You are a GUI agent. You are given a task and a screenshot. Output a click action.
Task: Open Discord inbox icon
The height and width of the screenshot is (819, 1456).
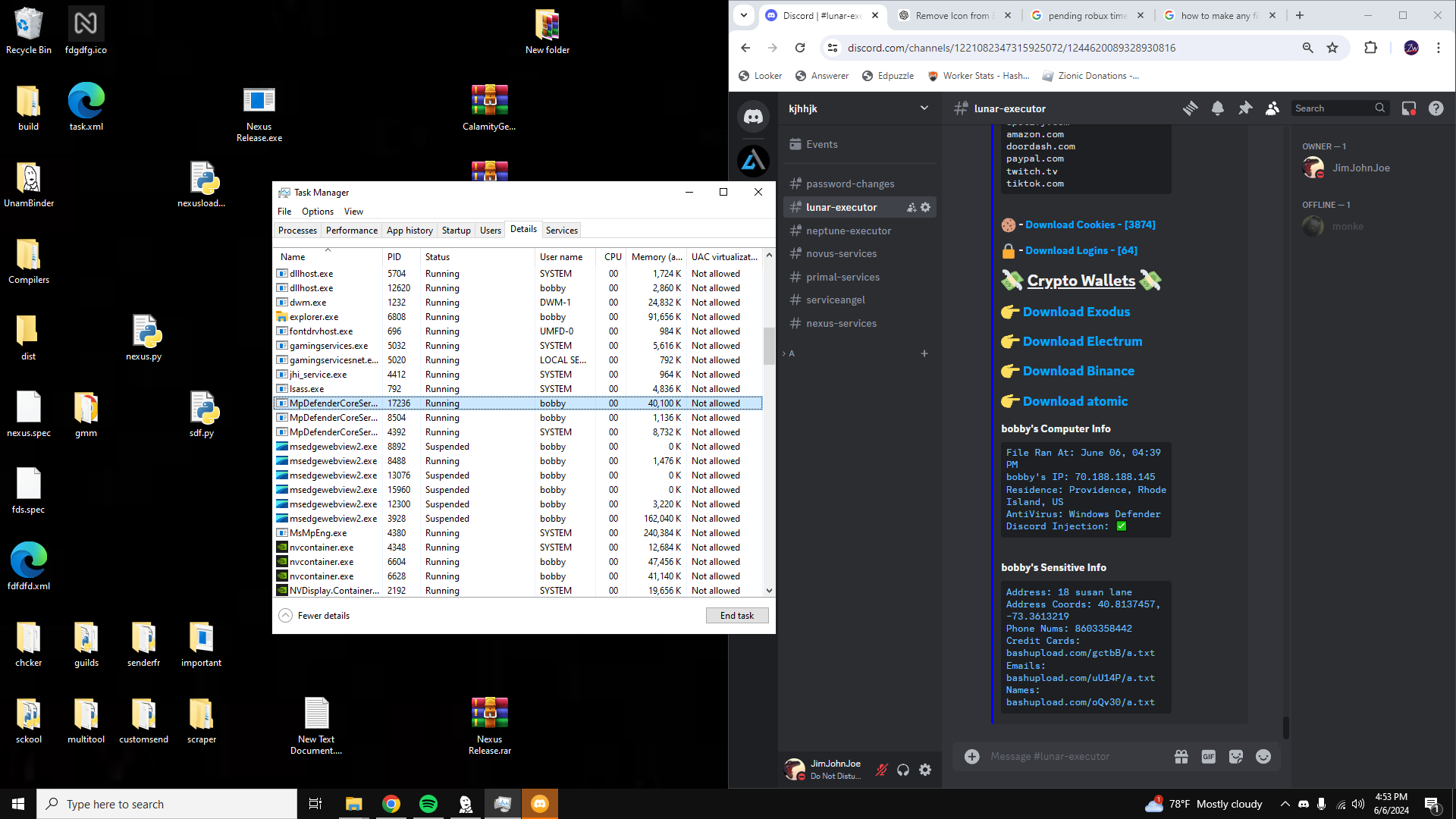tap(1408, 108)
